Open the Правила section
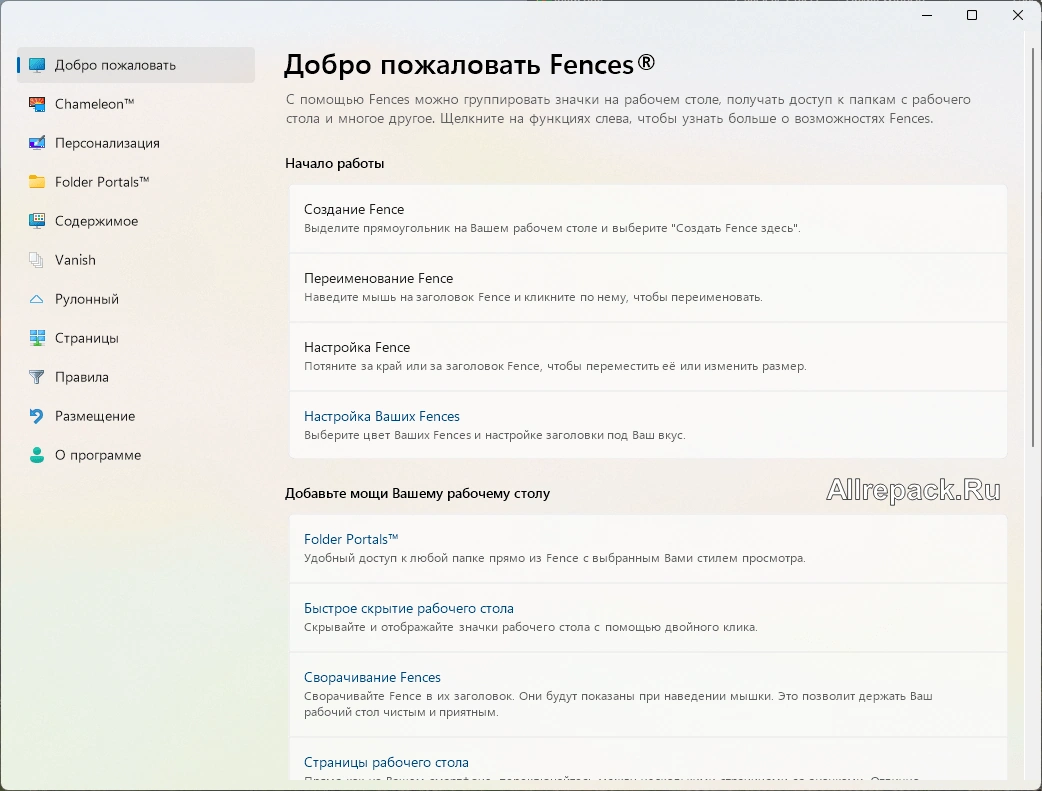This screenshot has height=791, width=1042. coord(136,377)
